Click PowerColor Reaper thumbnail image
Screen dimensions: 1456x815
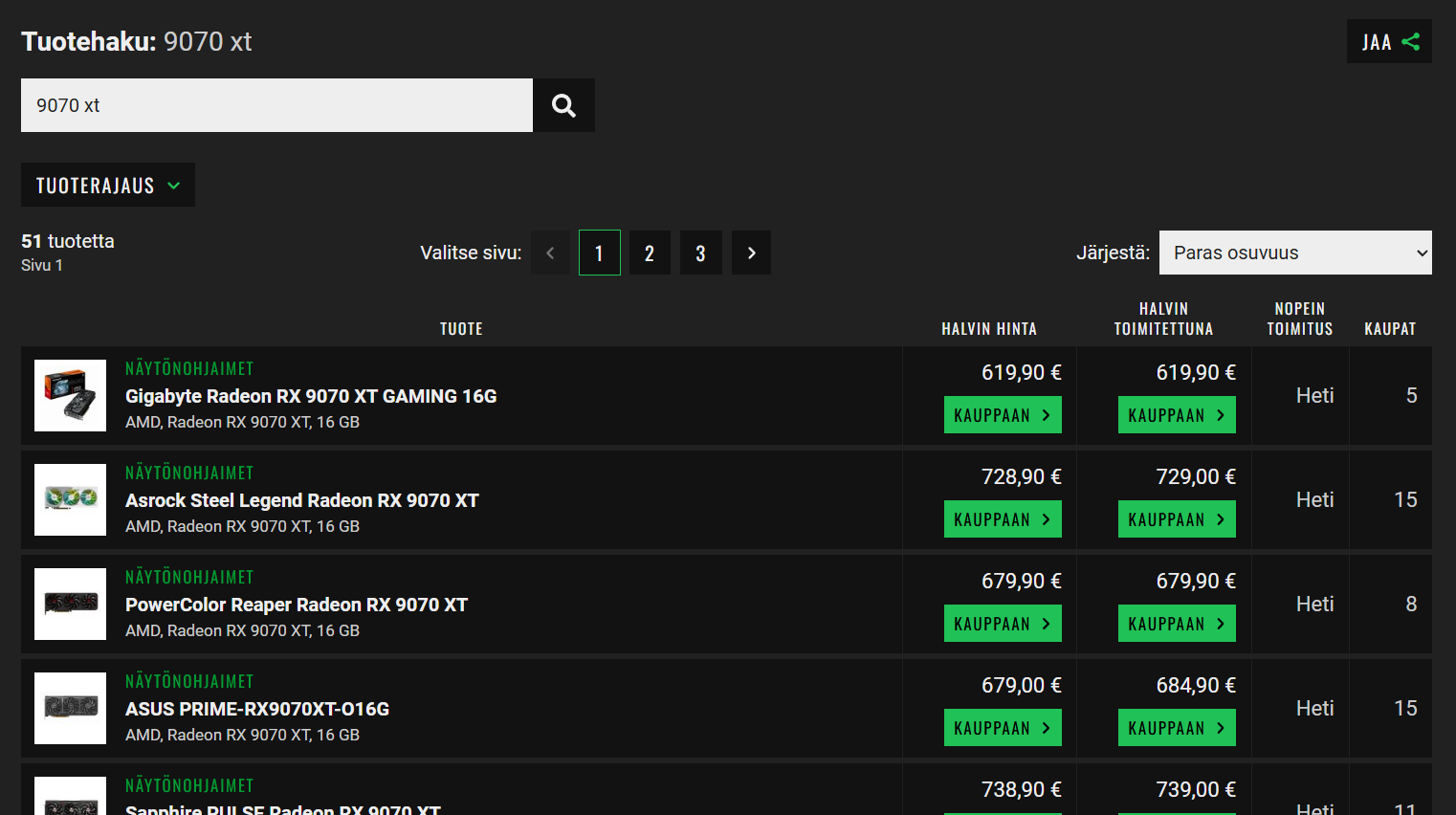(70, 604)
